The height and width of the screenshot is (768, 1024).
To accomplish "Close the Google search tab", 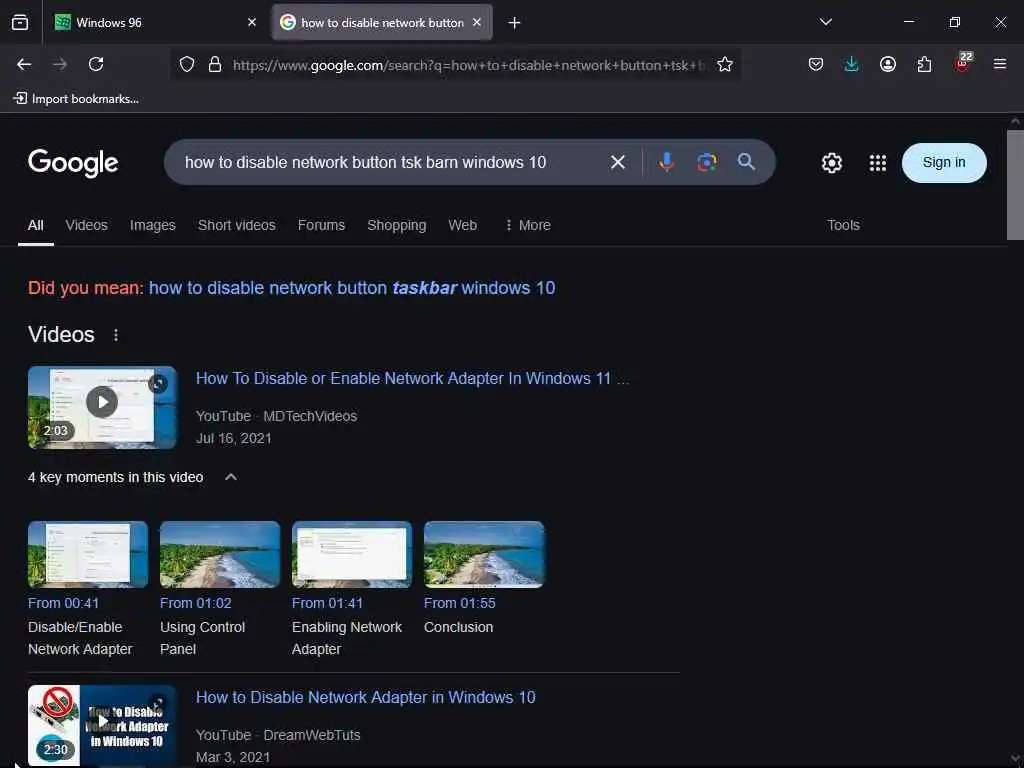I will pos(477,22).
